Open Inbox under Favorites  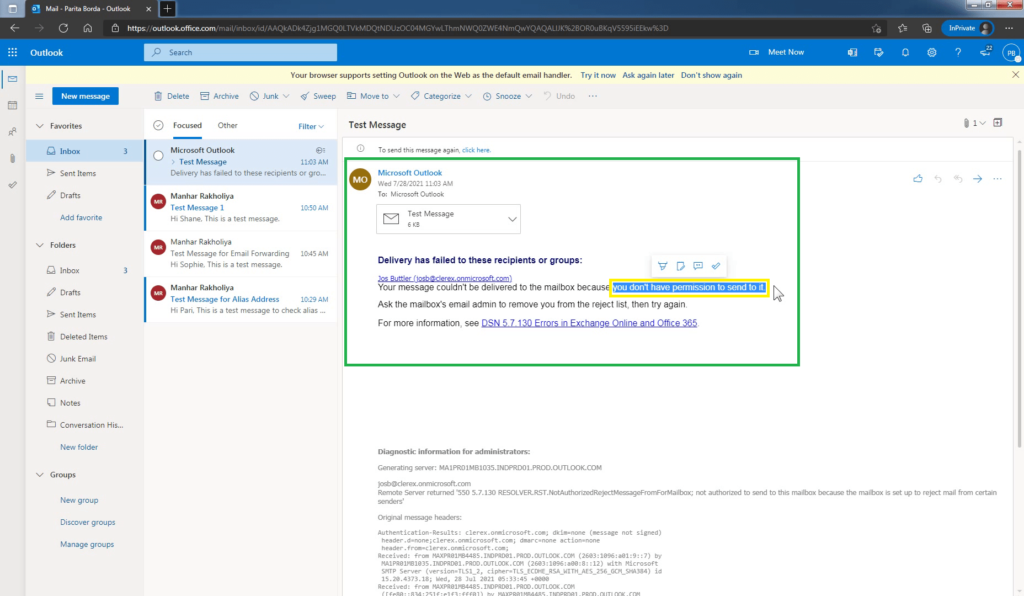pos(85,151)
